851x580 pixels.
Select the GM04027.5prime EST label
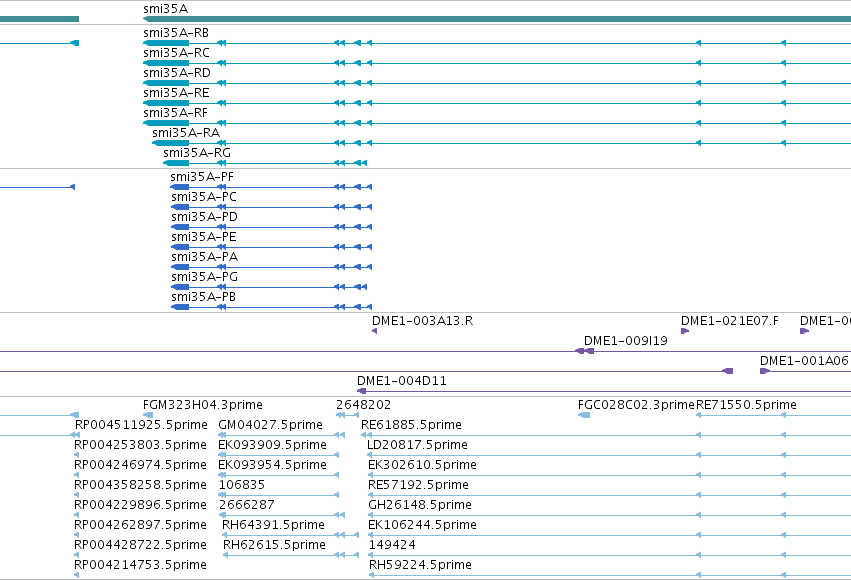click(270, 425)
